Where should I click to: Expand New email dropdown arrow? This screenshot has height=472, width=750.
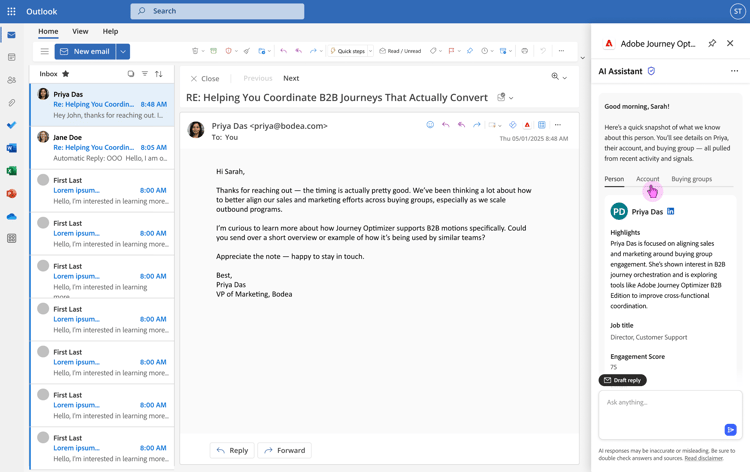(123, 51)
